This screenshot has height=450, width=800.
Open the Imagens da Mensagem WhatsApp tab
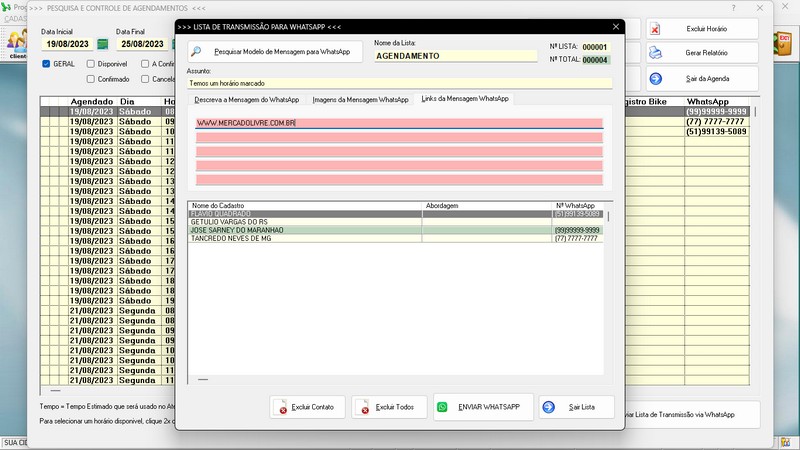tap(360, 100)
